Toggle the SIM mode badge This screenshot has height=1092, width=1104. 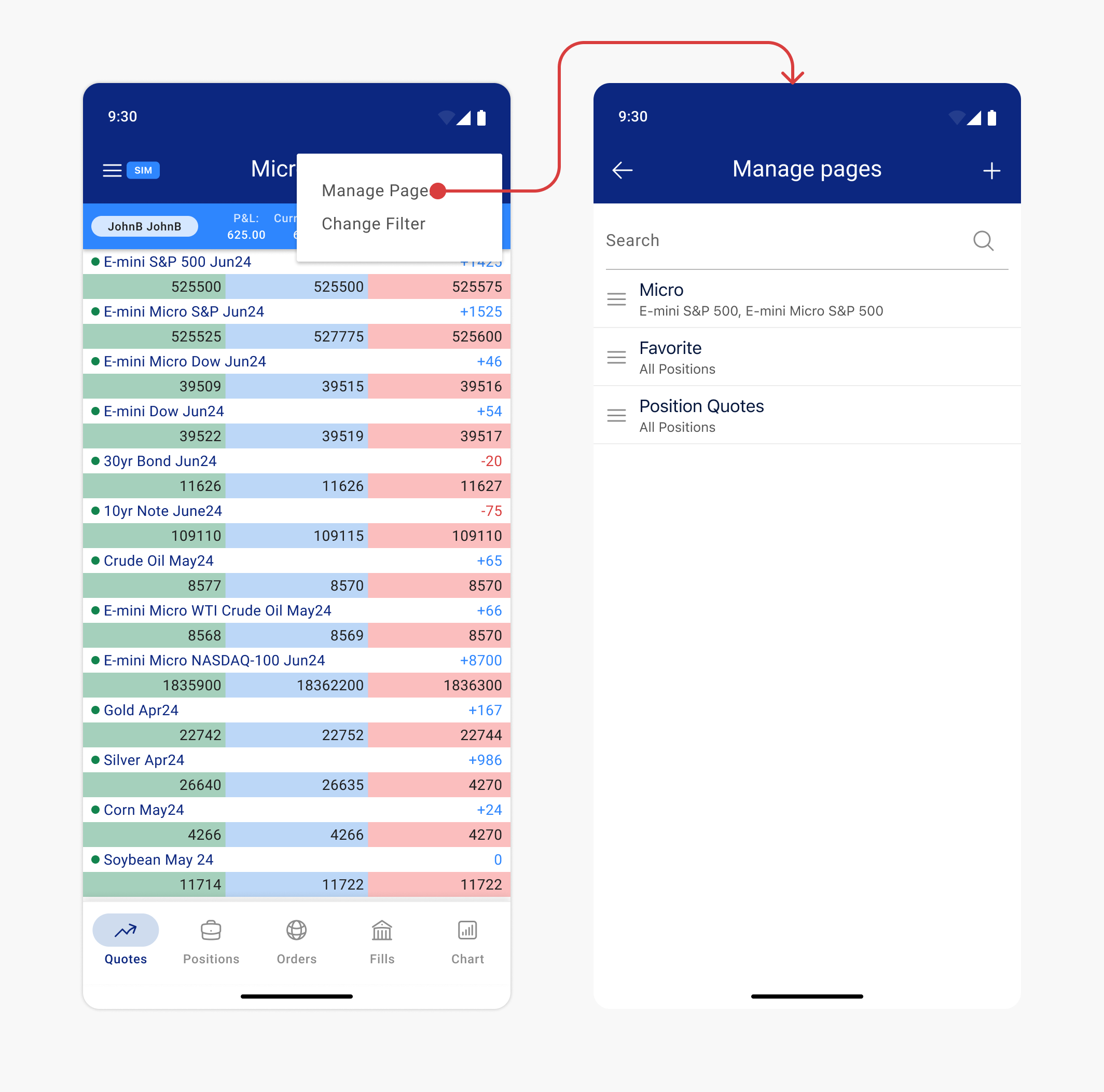pyautogui.click(x=143, y=170)
